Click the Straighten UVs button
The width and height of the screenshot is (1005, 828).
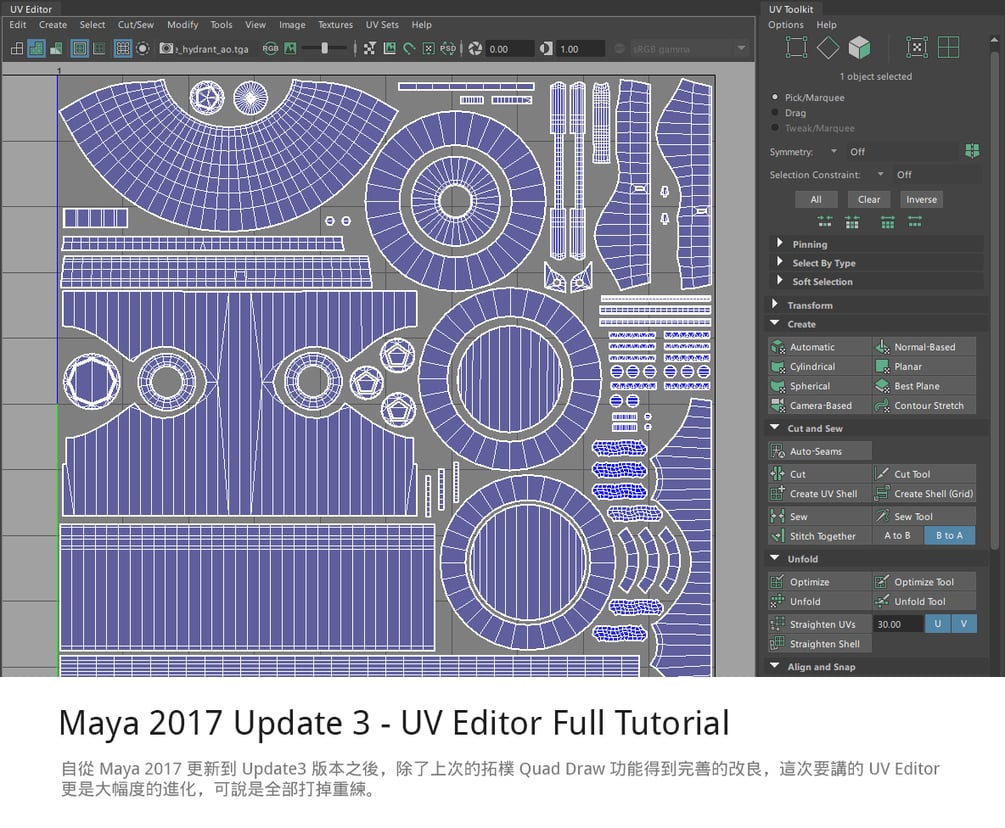click(x=820, y=624)
